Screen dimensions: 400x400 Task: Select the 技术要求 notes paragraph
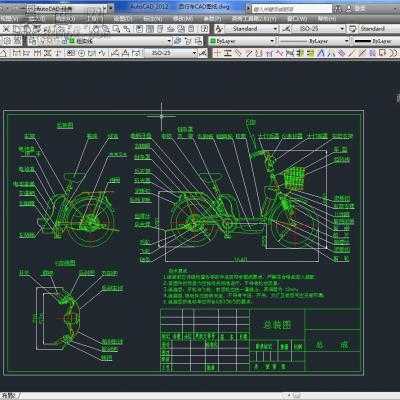click(x=243, y=286)
